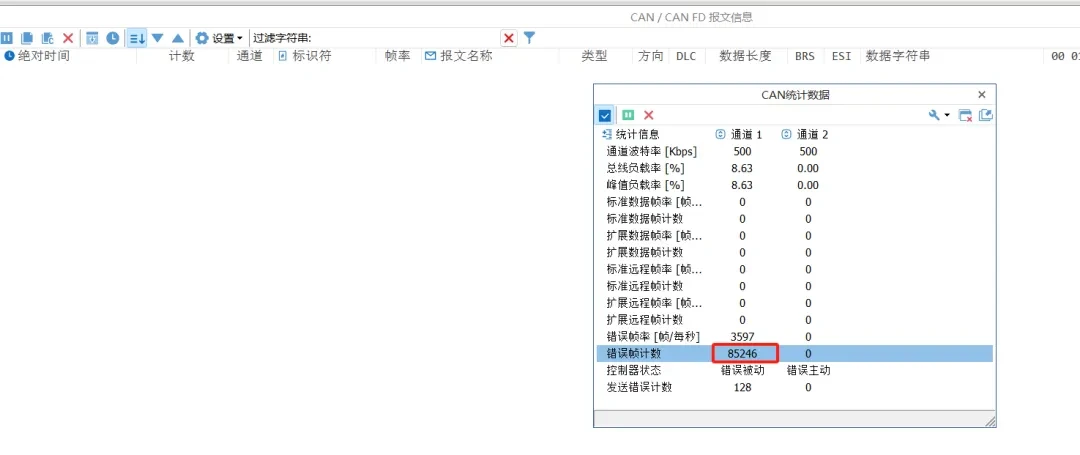
Task: Click the pop-out window icon in statistics panel
Action: tap(986, 116)
